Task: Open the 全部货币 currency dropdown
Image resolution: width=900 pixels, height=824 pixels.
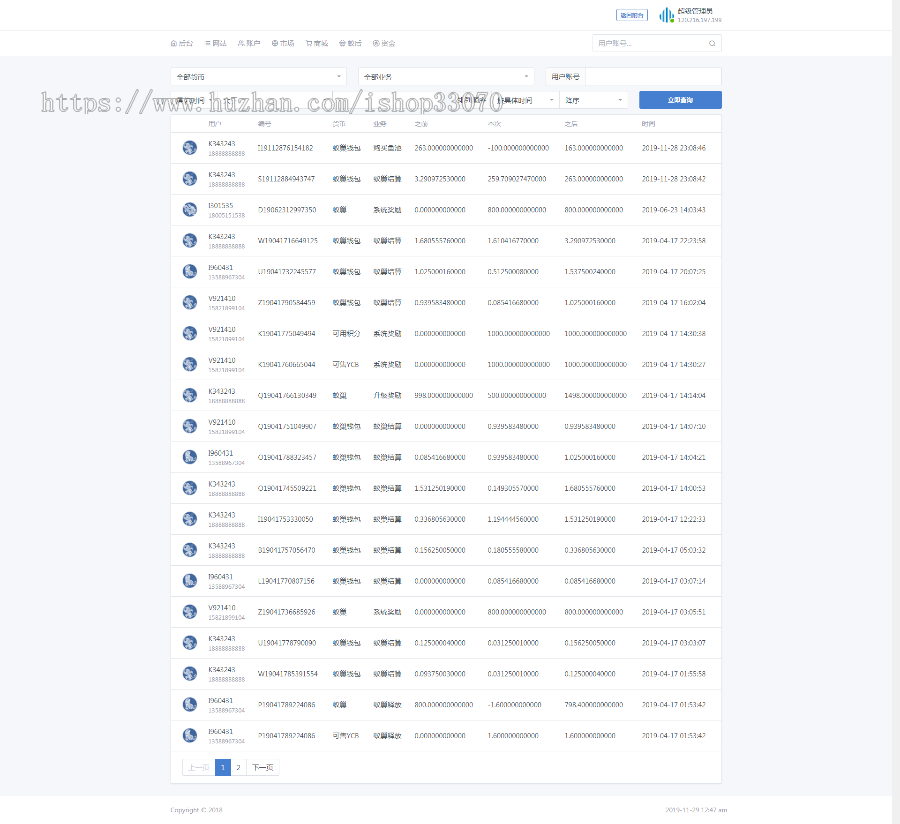Action: [258, 76]
